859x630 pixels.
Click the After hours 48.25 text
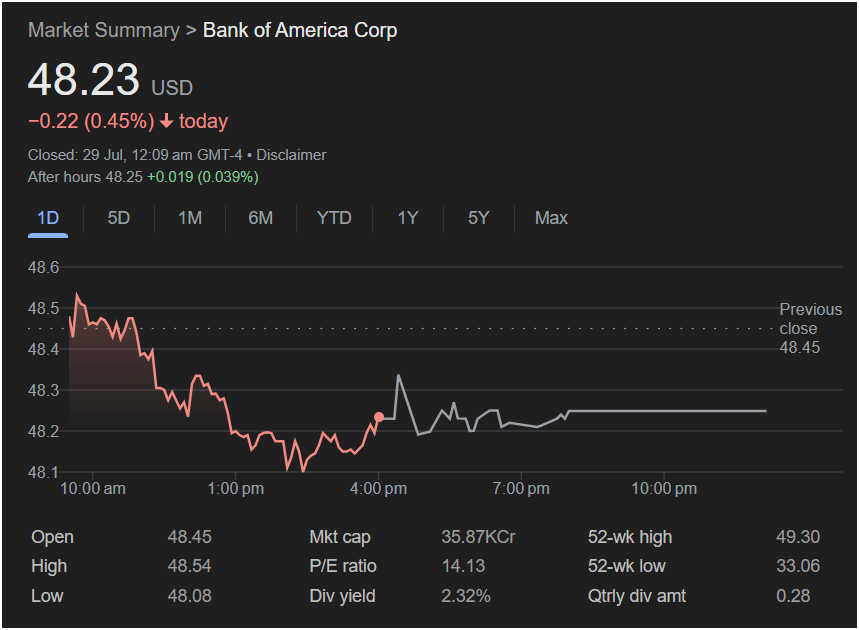[85, 177]
